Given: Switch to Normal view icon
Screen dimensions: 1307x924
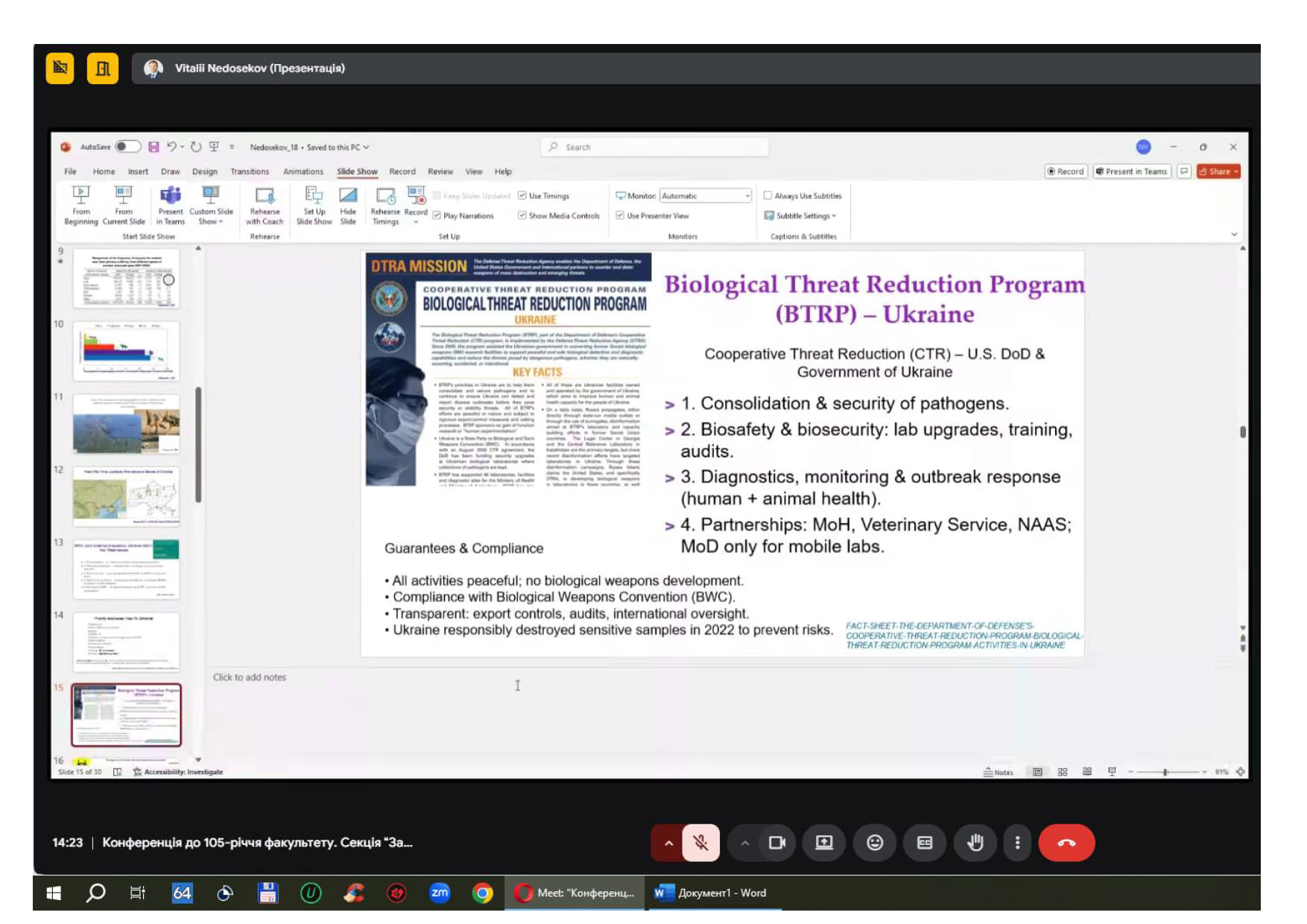Looking at the screenshot, I should [1037, 772].
